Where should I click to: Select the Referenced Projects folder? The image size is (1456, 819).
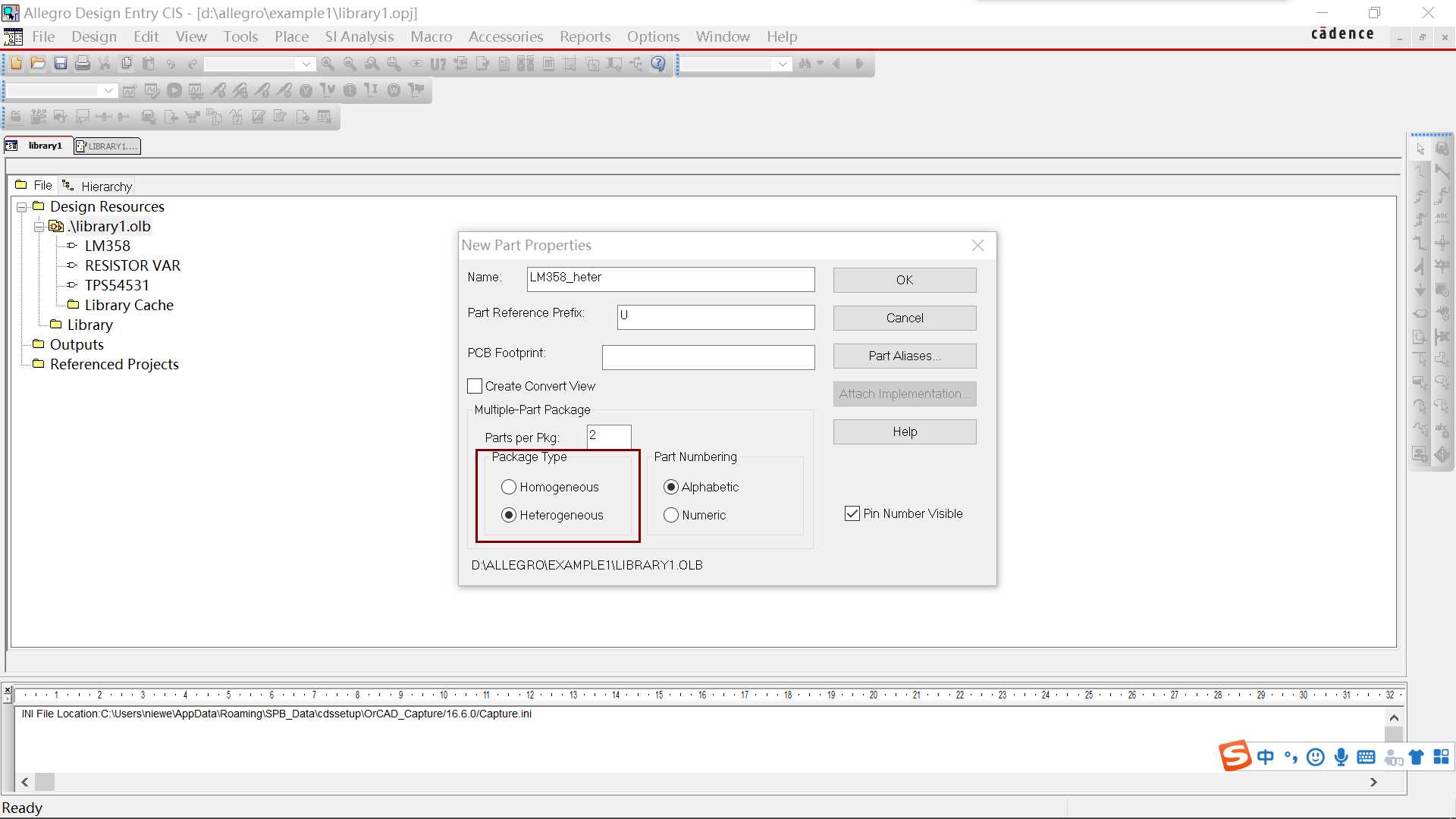click(114, 364)
